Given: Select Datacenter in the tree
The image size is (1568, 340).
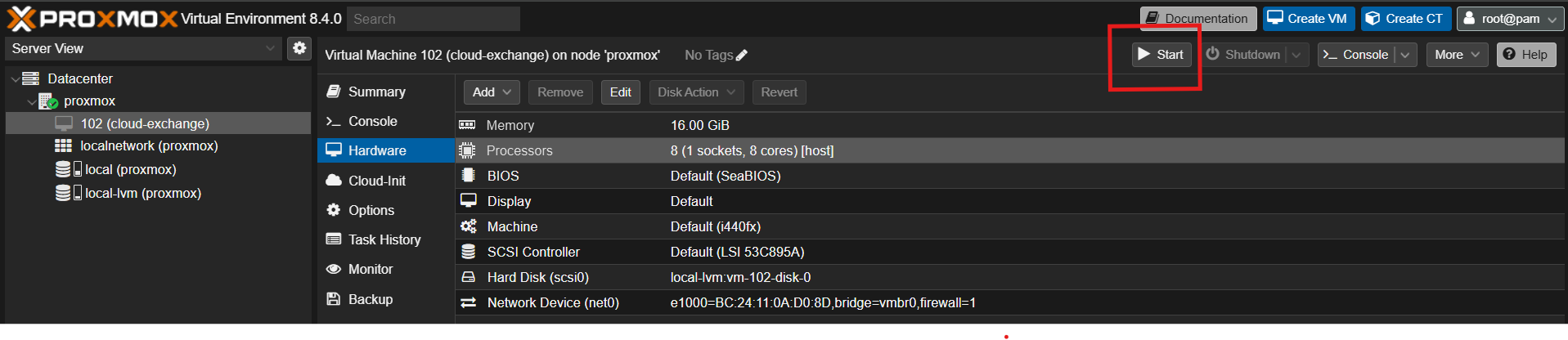Looking at the screenshot, I should [80, 78].
